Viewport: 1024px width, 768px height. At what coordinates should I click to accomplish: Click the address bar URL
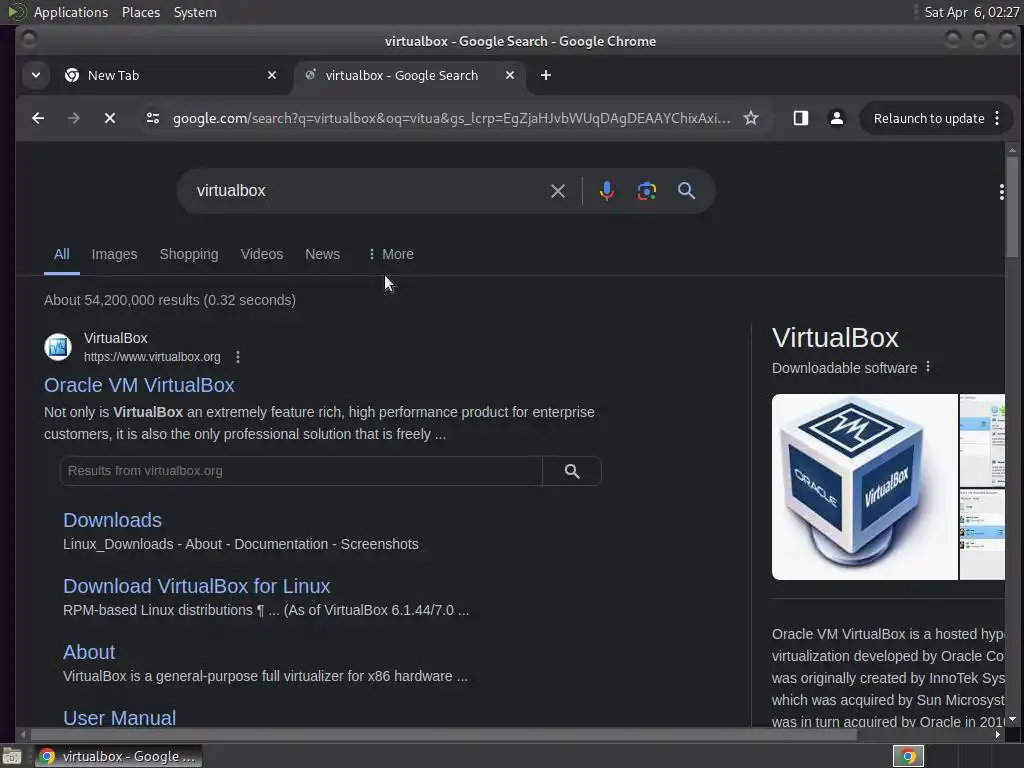pos(451,118)
